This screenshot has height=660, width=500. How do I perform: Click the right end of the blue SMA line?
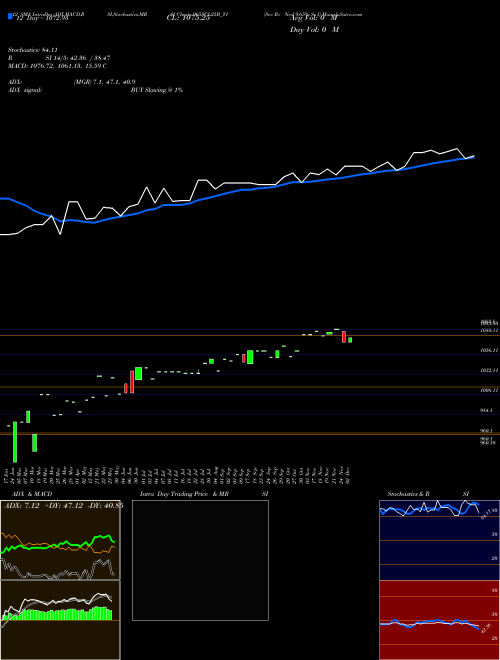pos(474,157)
